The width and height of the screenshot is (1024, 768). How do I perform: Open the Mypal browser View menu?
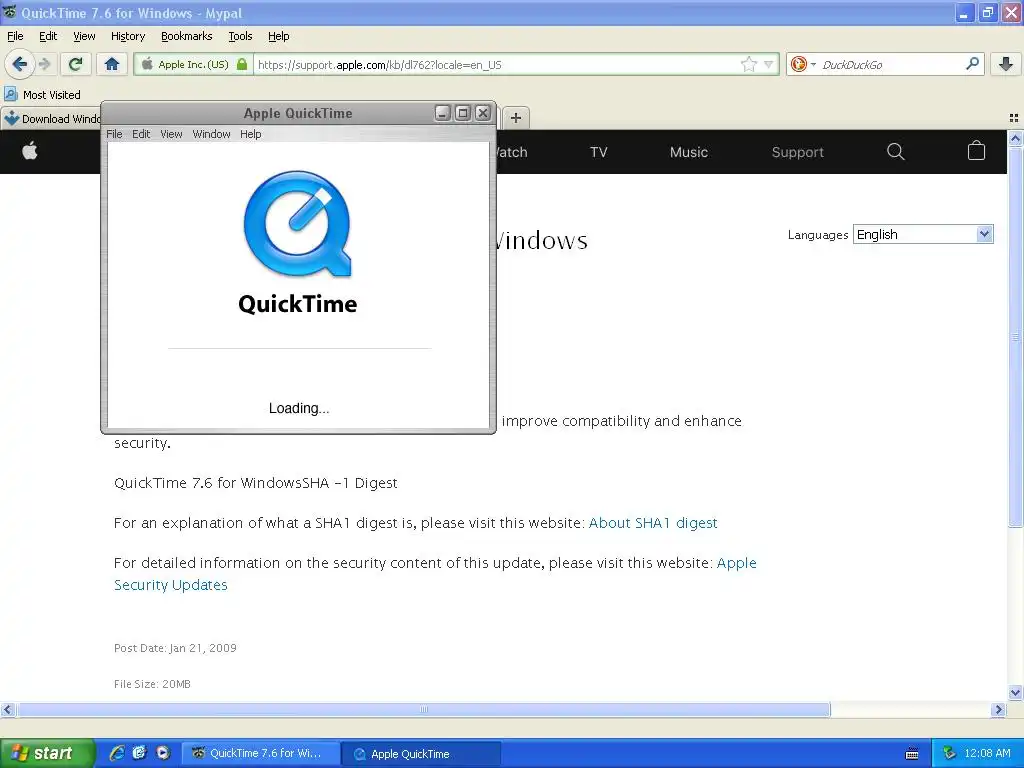coord(84,36)
